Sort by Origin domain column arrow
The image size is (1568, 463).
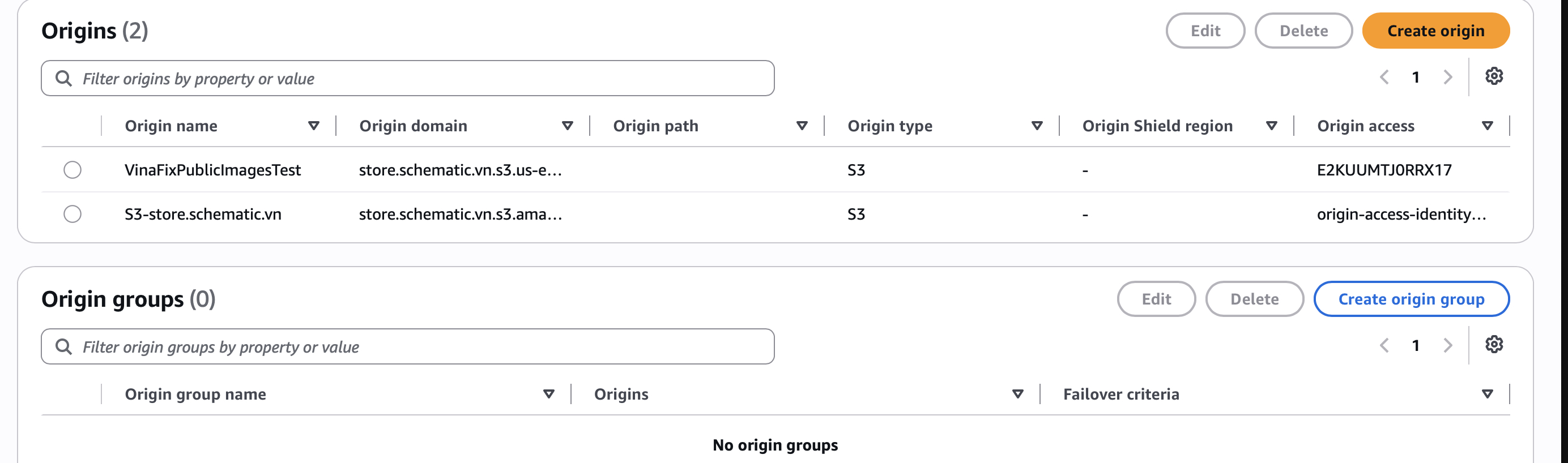567,126
